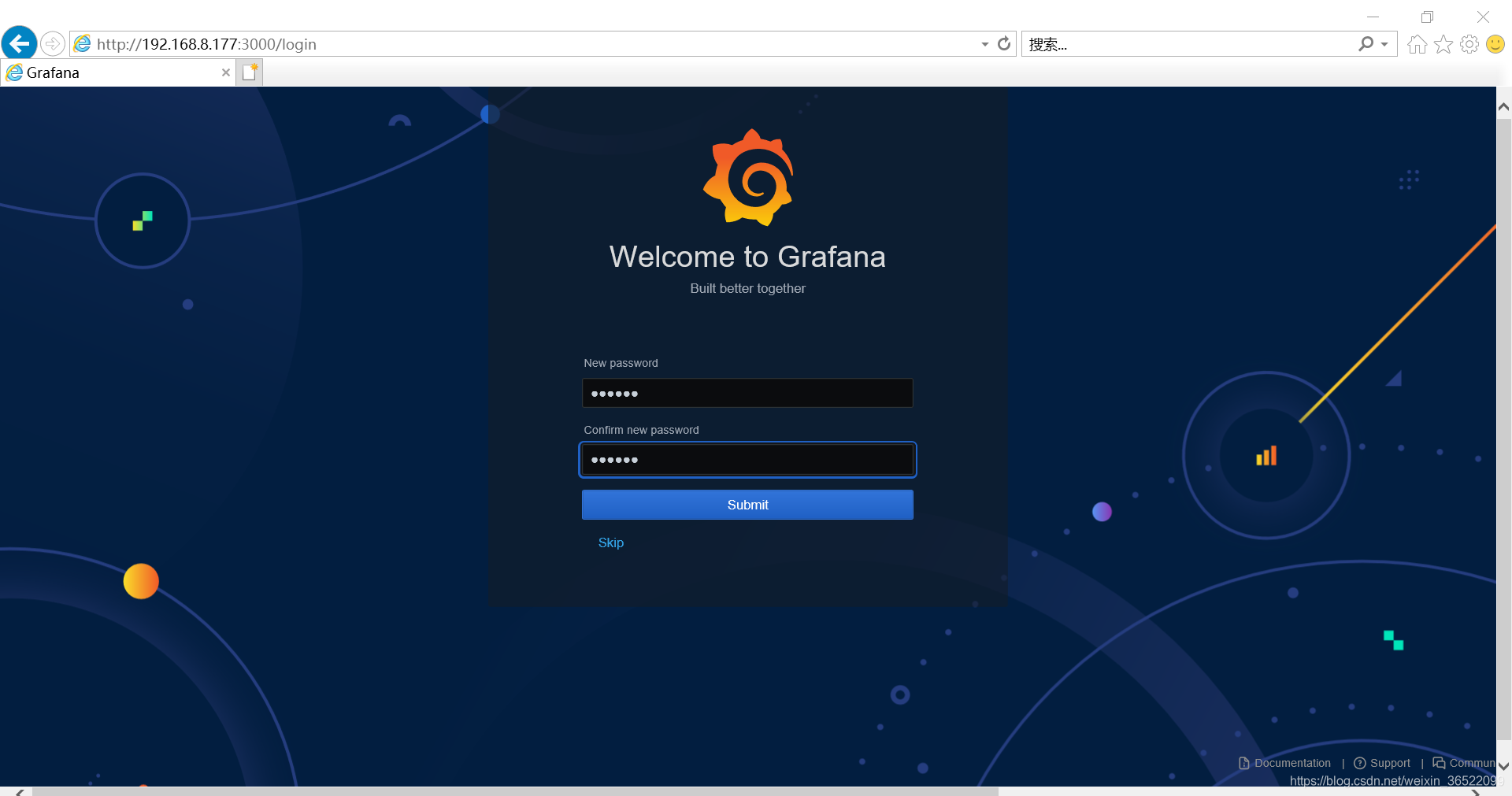This screenshot has width=1512, height=796.
Task: Open the Tools gear icon
Action: [x=1469, y=44]
